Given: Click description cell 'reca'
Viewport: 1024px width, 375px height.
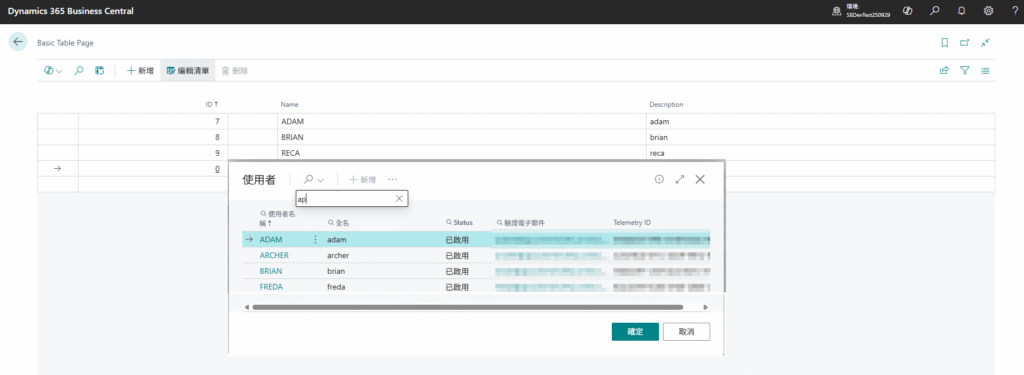Looking at the screenshot, I should click(x=820, y=153).
